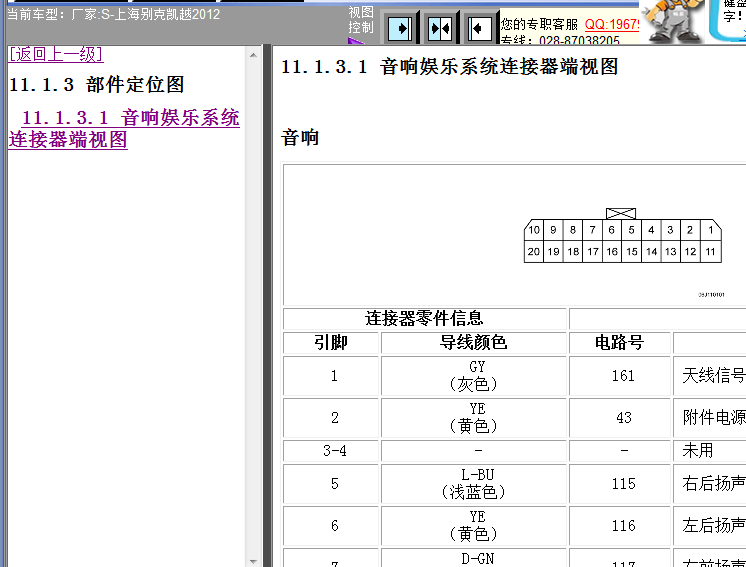The image size is (746, 567).
Task: Select the 附件电源 function cell
Action: [710, 418]
